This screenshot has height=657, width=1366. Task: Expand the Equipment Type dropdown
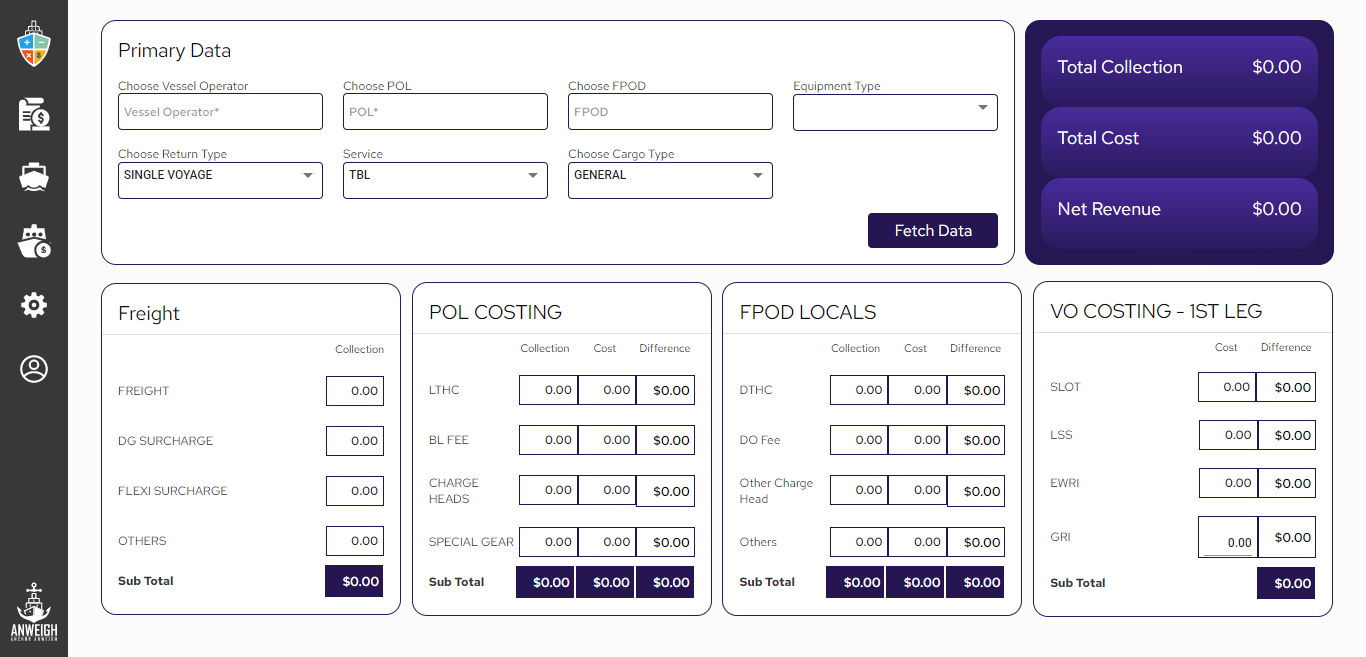point(895,112)
